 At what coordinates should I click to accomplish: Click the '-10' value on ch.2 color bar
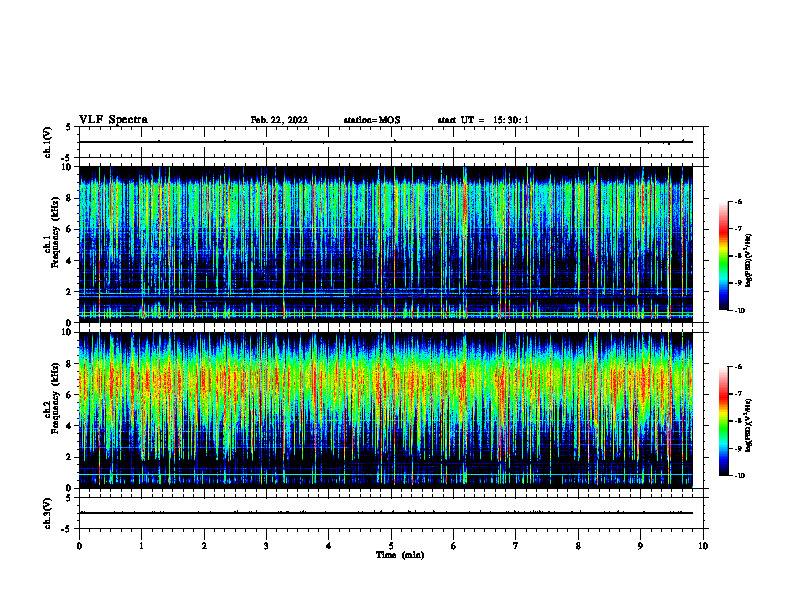tap(739, 476)
